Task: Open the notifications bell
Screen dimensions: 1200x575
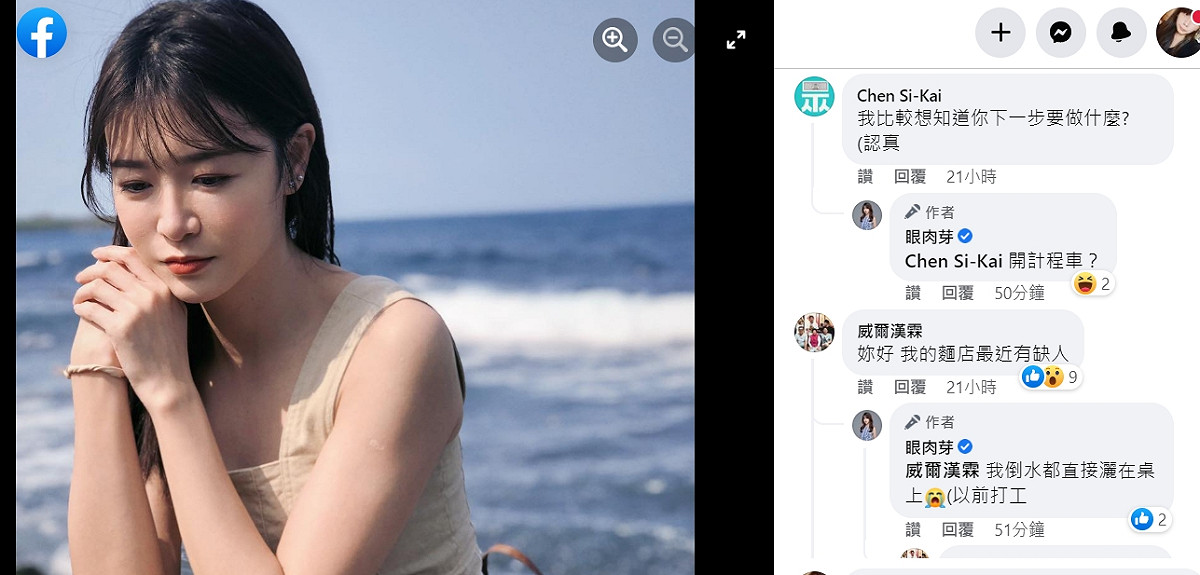Action: 1121,33
